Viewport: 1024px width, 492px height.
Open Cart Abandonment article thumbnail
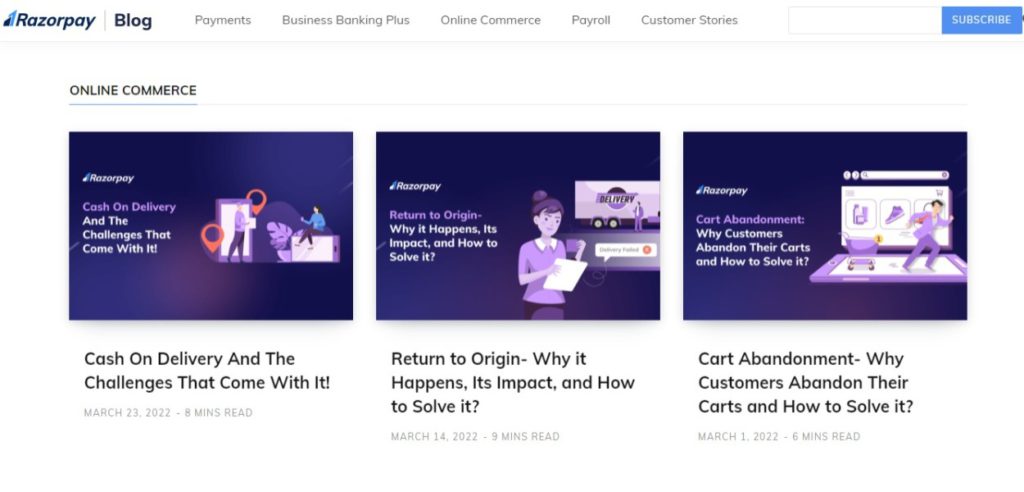pyautogui.click(x=825, y=226)
